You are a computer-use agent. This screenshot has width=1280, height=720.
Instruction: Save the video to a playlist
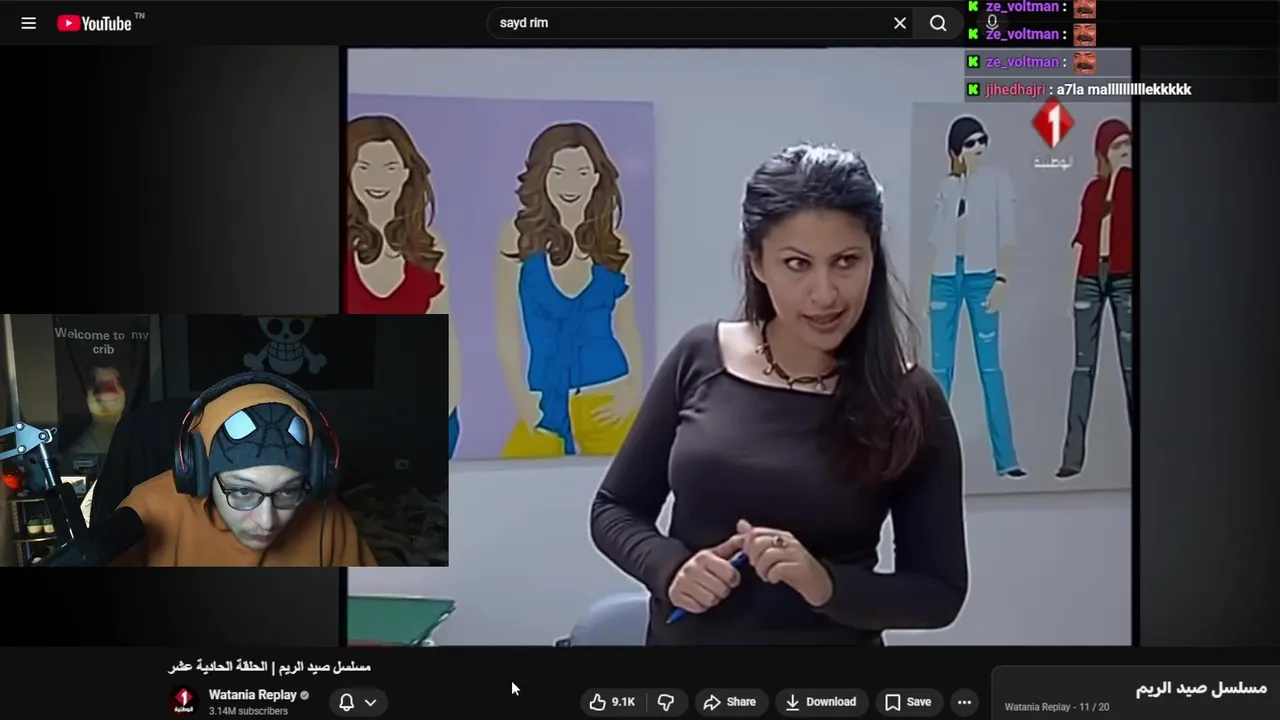(908, 702)
